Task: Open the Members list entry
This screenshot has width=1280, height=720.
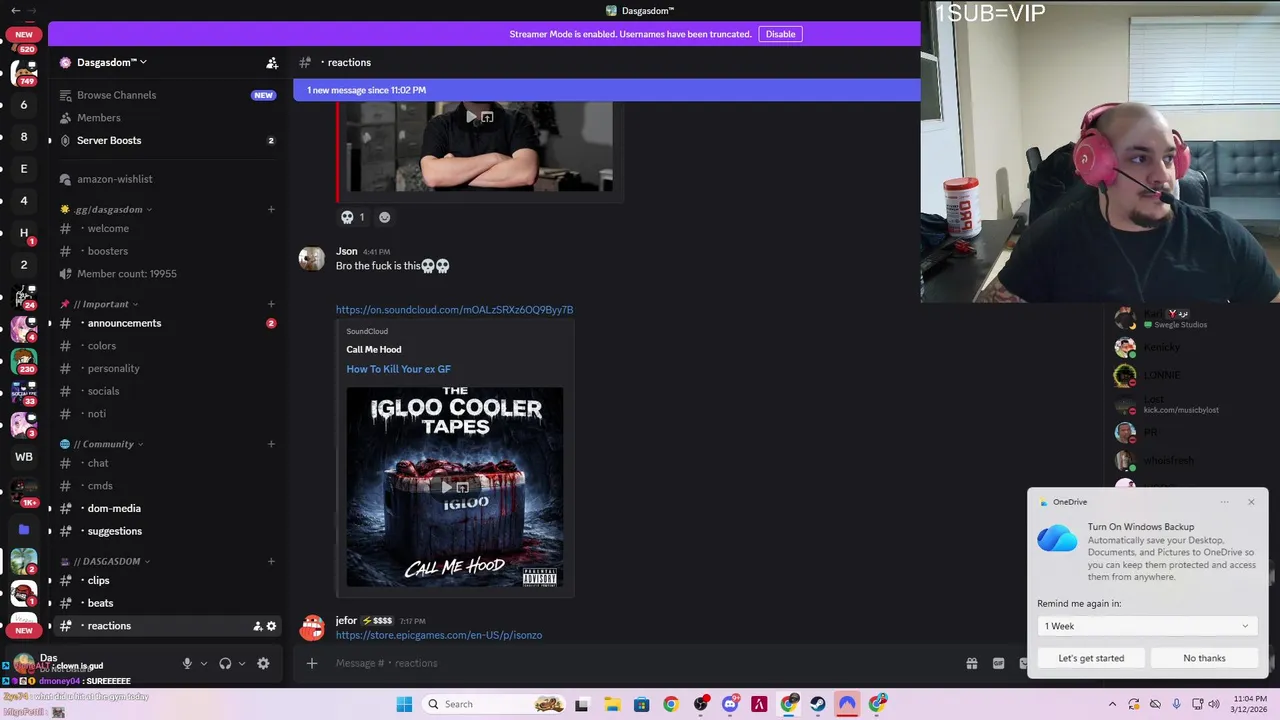Action: [x=166, y=118]
